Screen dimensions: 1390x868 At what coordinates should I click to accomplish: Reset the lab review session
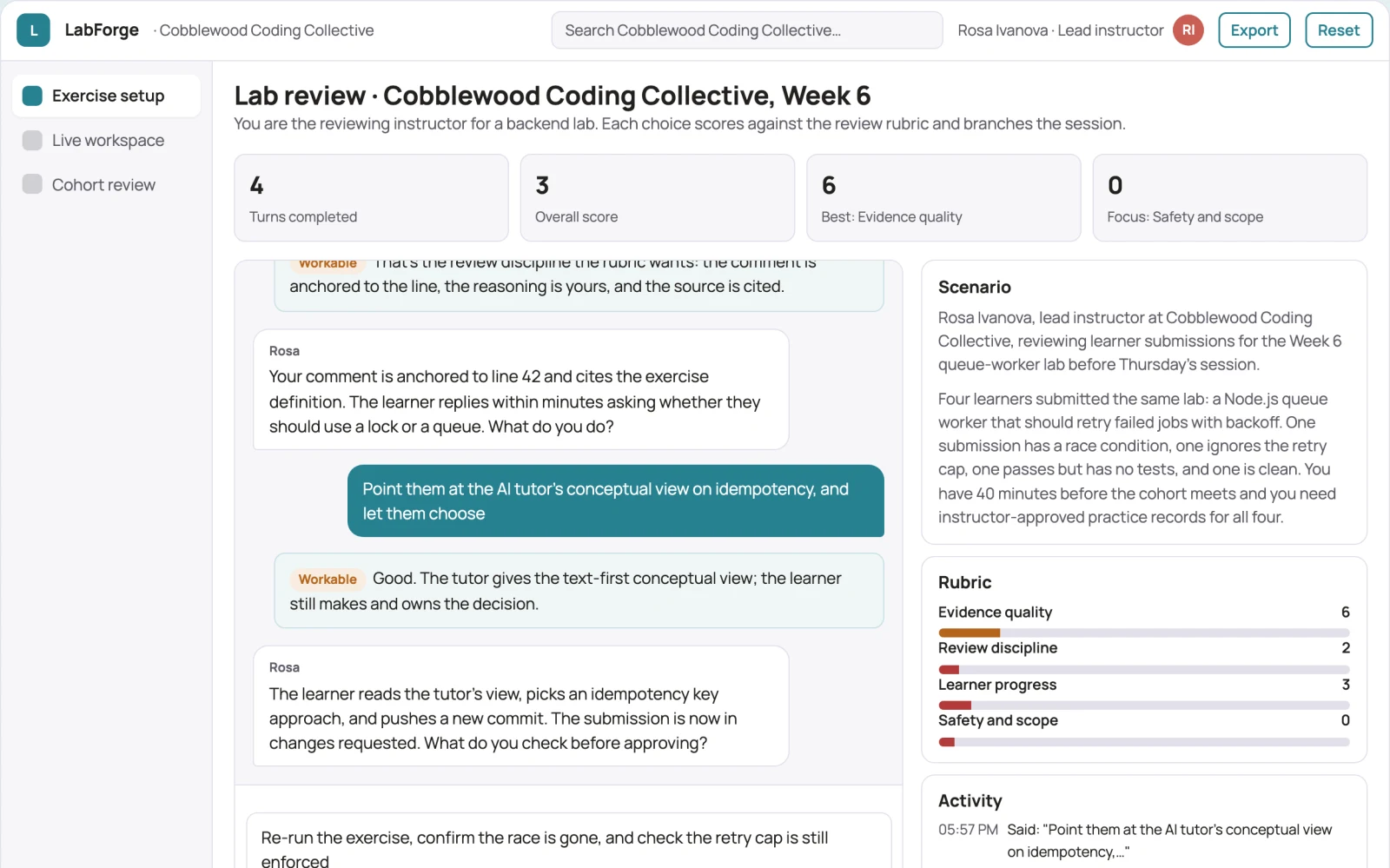(1338, 30)
